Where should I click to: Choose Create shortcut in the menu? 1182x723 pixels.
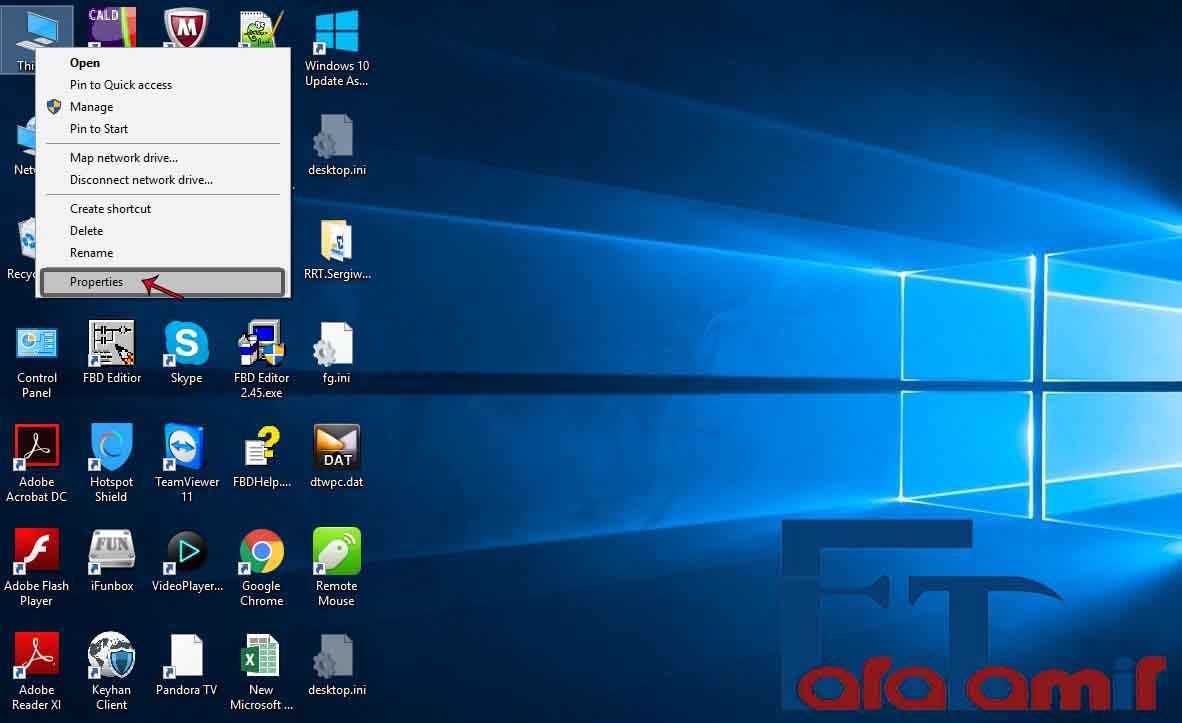pos(163,209)
